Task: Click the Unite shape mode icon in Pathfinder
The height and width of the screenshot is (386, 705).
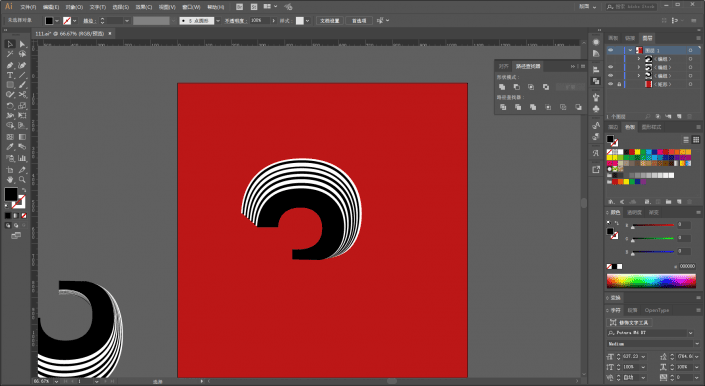Action: click(x=502, y=87)
